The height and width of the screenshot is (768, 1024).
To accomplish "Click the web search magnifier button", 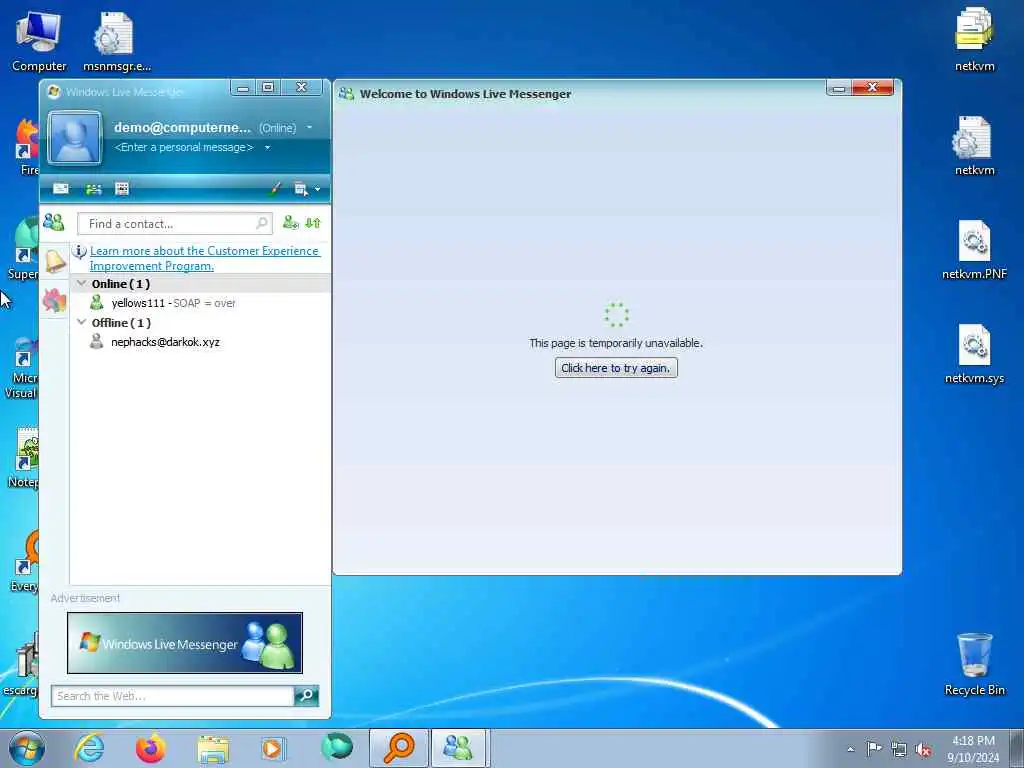I will click(306, 696).
